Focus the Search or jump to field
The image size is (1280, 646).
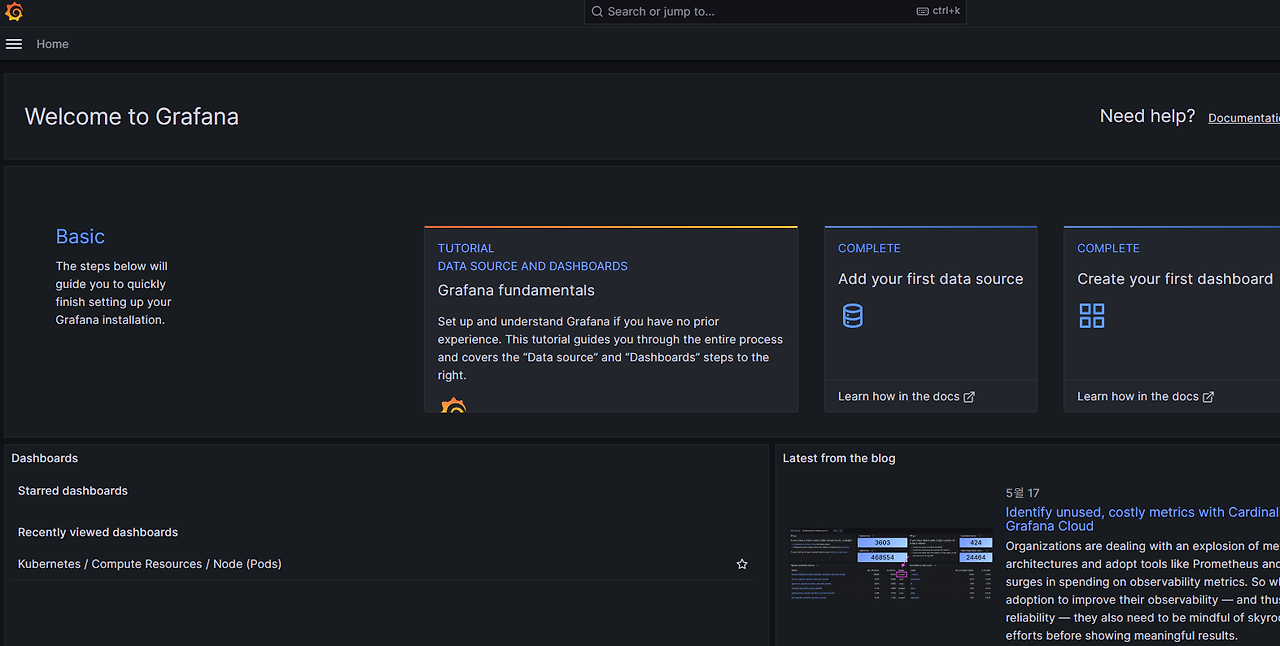775,12
